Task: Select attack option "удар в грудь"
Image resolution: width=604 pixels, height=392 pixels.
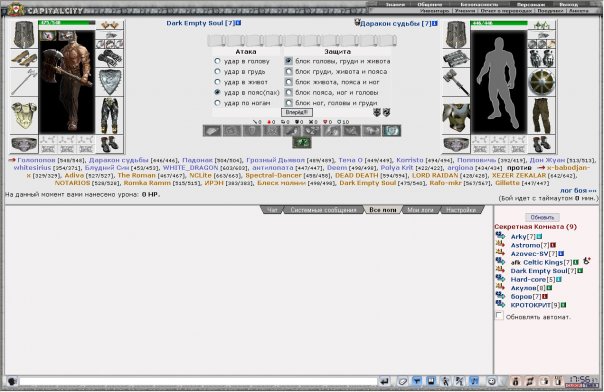Action: [217, 71]
